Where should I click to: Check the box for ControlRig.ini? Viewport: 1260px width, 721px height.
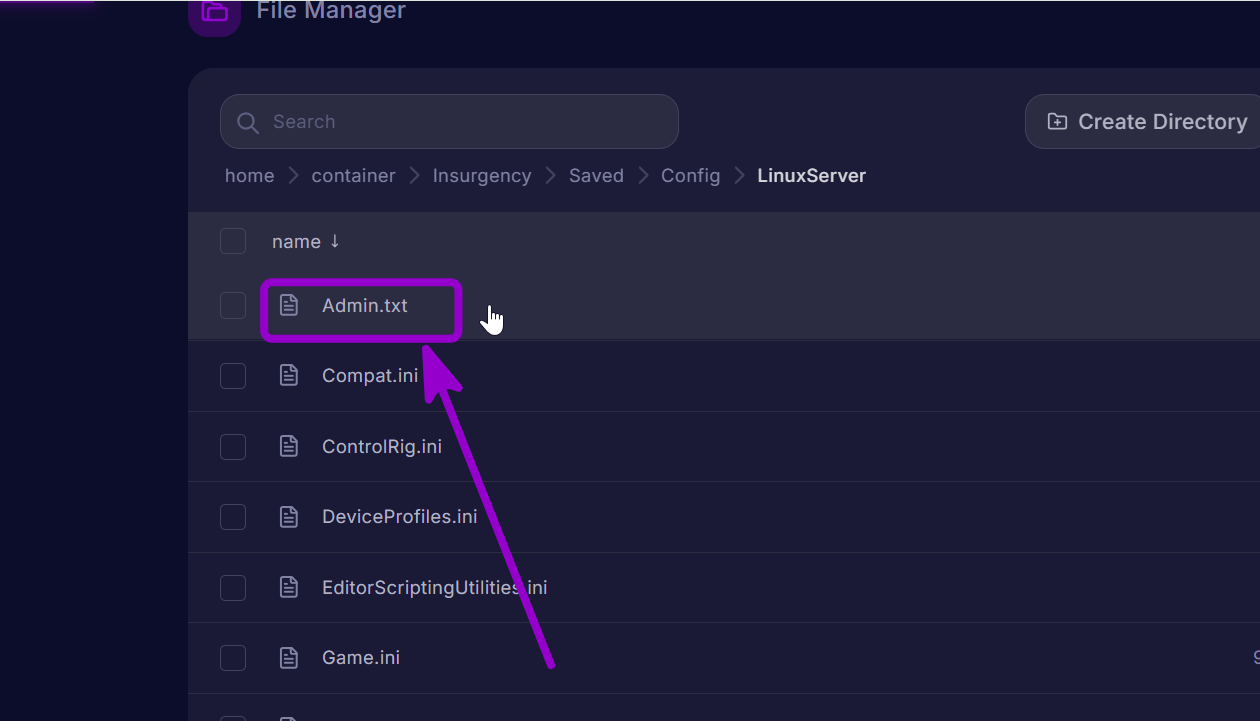pyautogui.click(x=233, y=446)
